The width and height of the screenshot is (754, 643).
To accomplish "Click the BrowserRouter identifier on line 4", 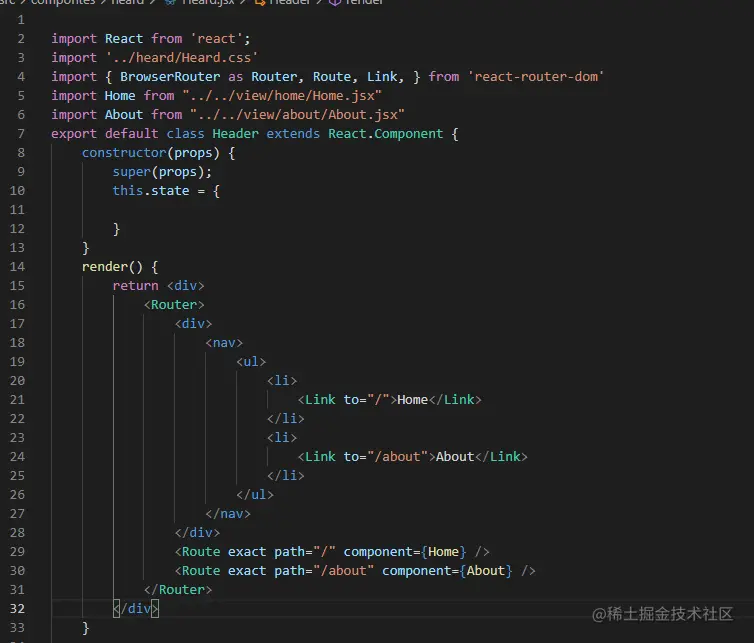I will coord(170,76).
